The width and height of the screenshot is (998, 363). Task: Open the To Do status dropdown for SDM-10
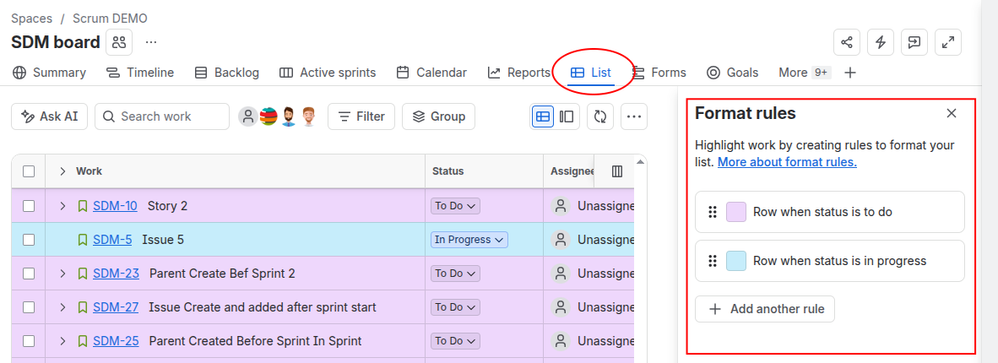pyautogui.click(x=456, y=206)
